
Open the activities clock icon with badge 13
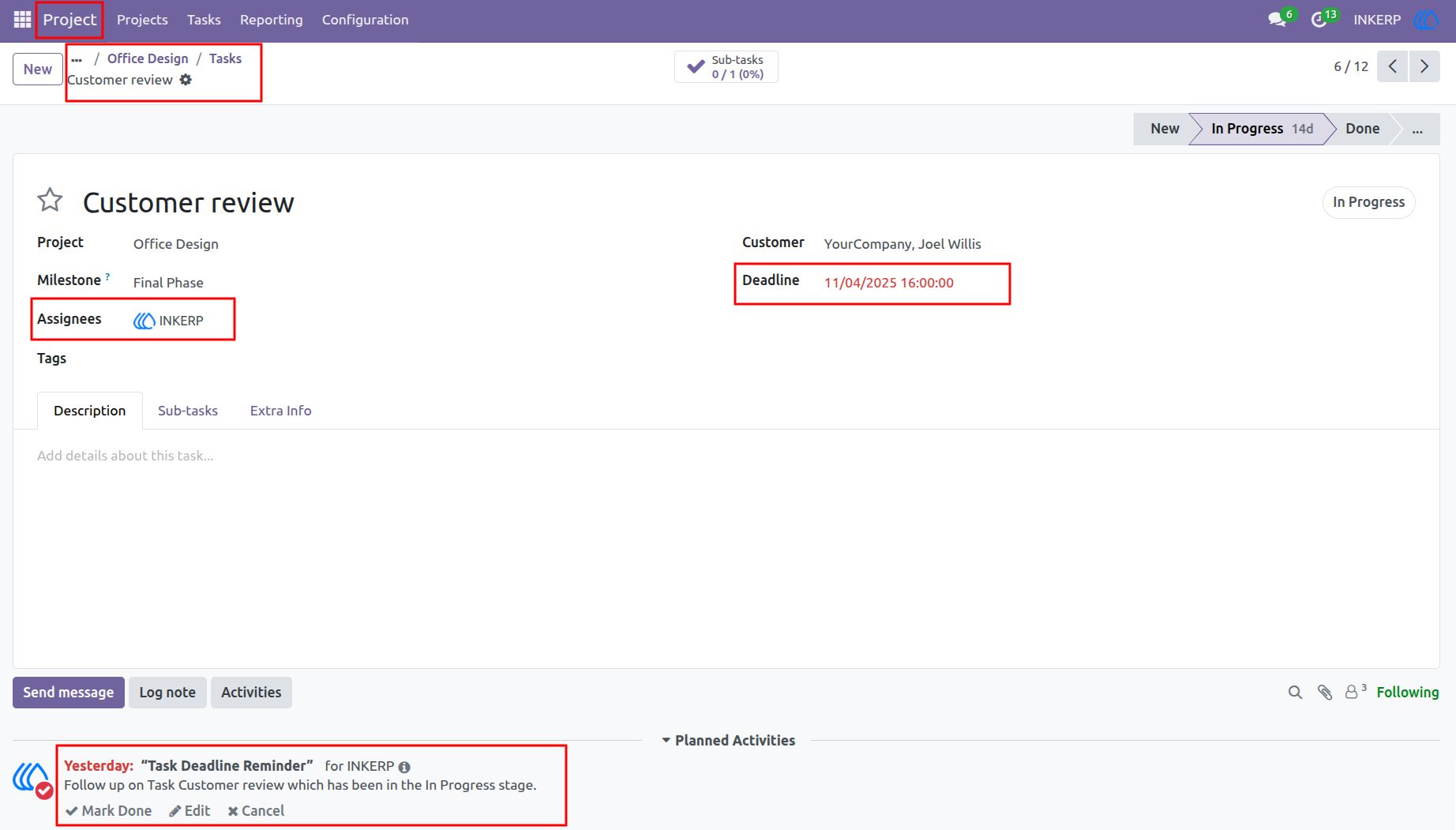(x=1319, y=20)
